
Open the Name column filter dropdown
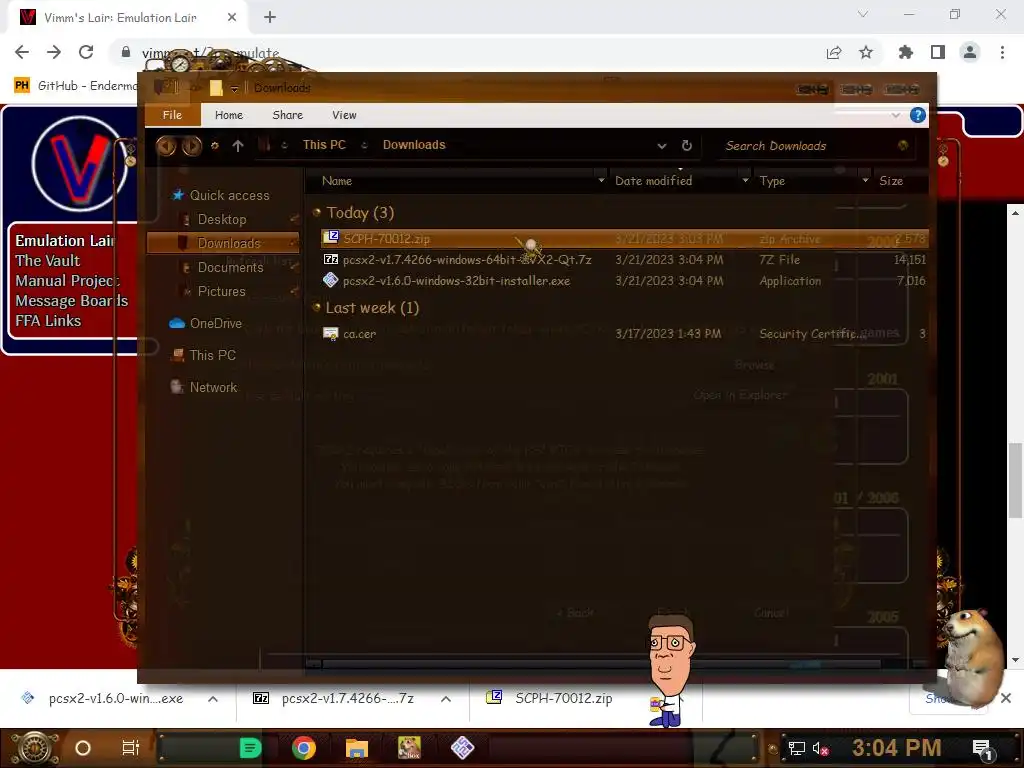601,180
